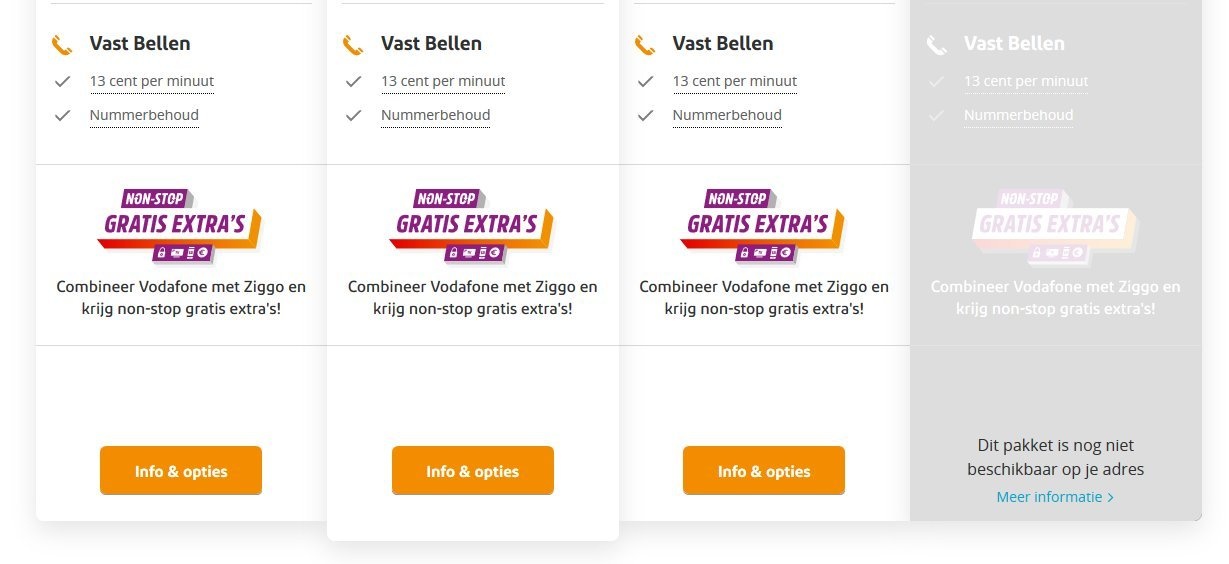Screen dimensions: 1229x564
Task: Click '13 cent per minuut' in first column
Action: (152, 81)
